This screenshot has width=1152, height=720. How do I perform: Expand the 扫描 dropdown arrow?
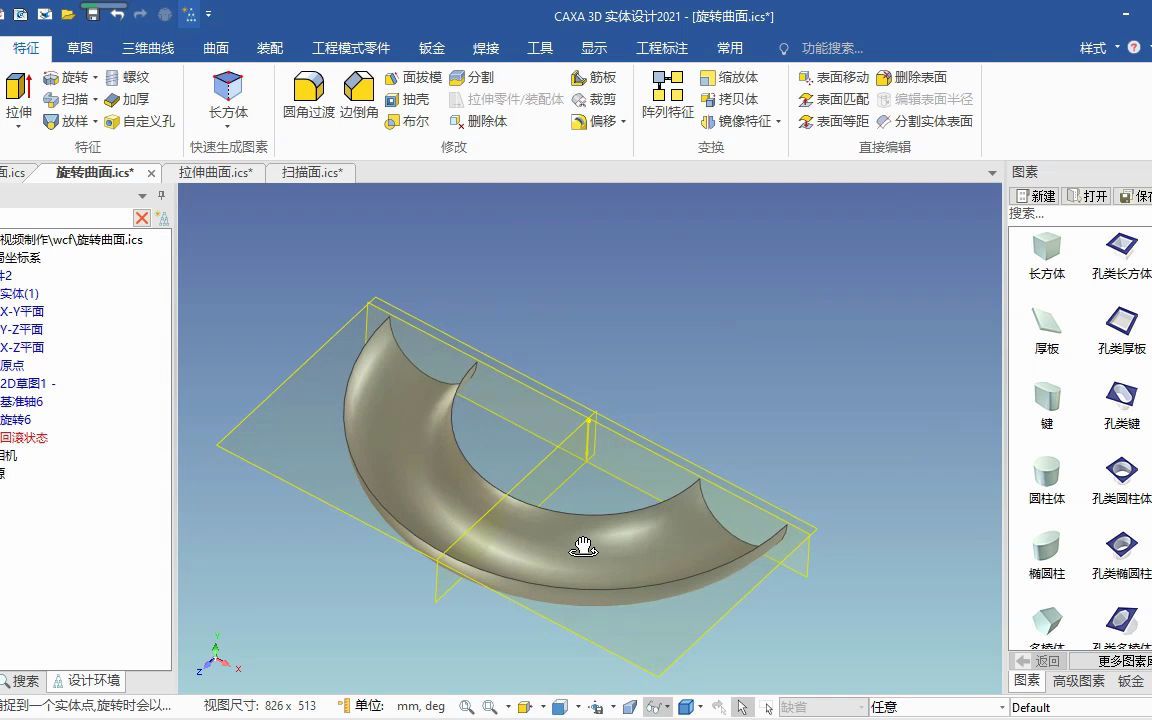pyautogui.click(x=96, y=99)
